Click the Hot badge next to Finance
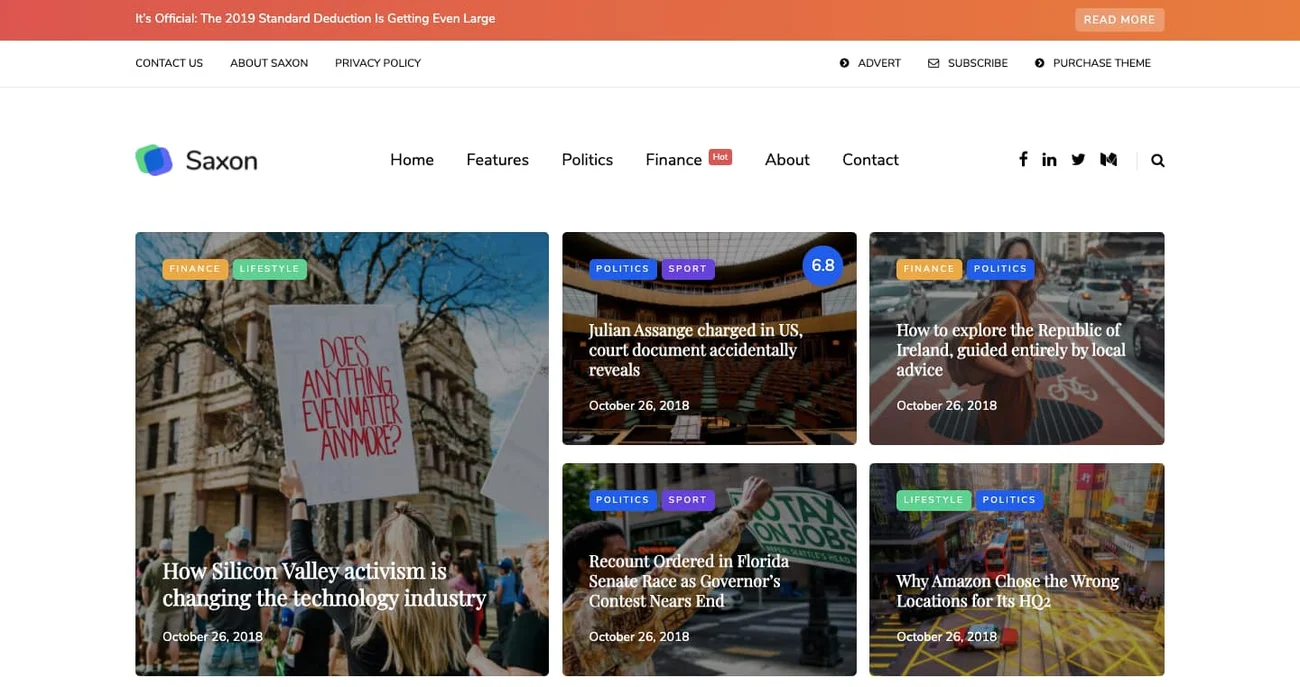Screen dimensions: 1300x687 [720, 156]
